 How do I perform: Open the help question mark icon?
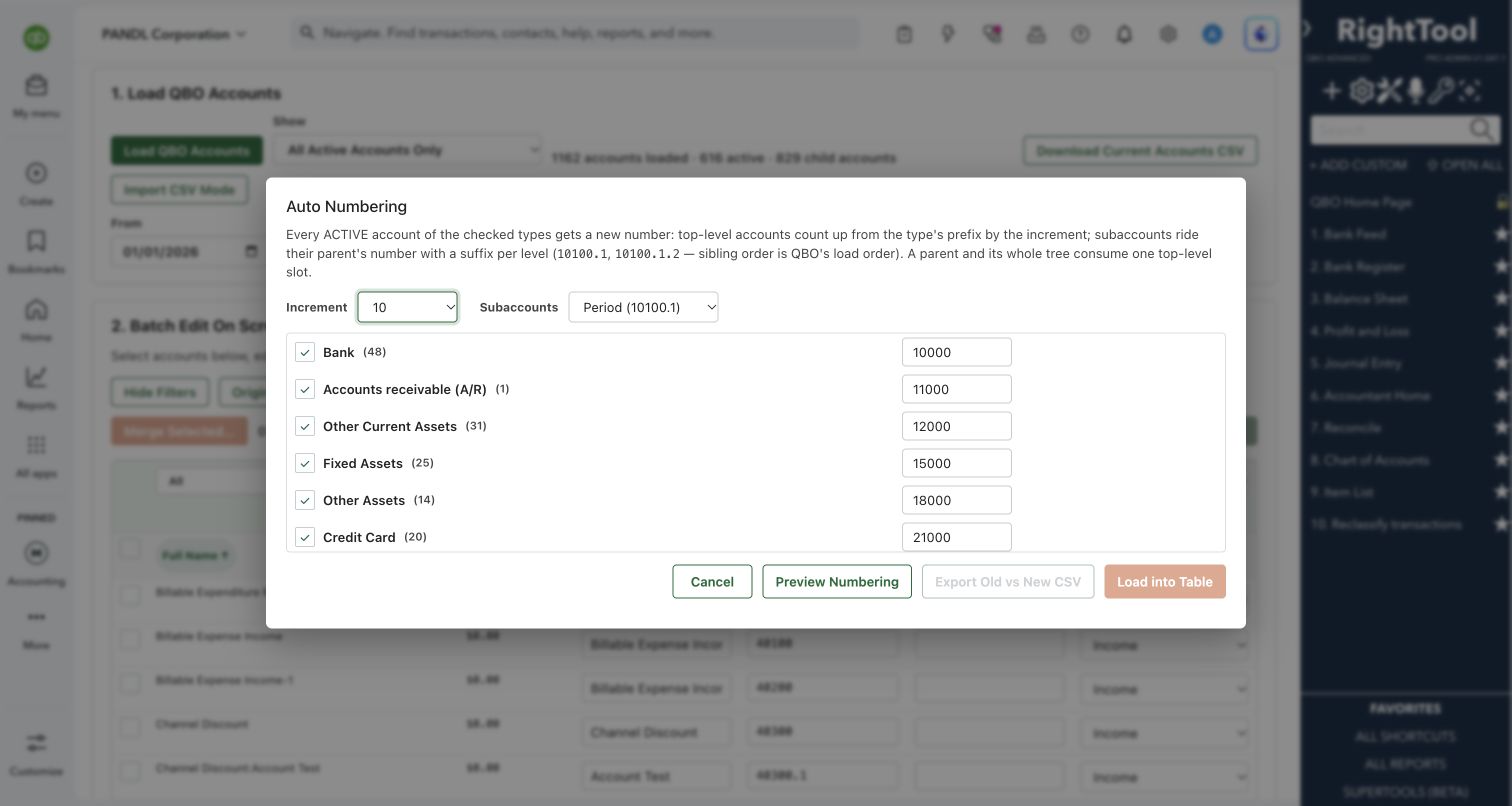click(x=1080, y=34)
